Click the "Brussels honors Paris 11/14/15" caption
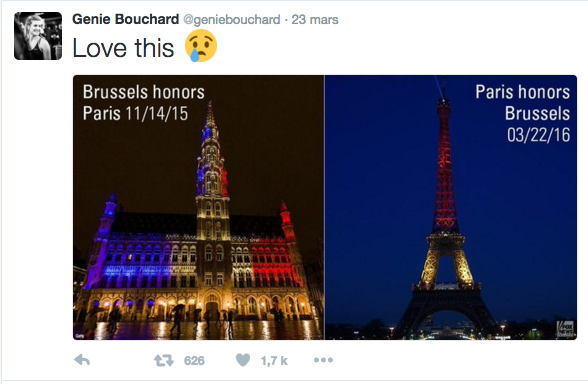Viewport: 588px width, 384px height. click(x=144, y=102)
